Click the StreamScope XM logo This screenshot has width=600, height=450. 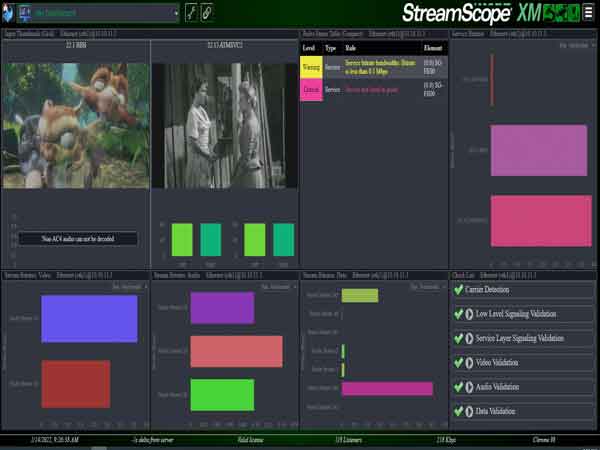tap(471, 13)
